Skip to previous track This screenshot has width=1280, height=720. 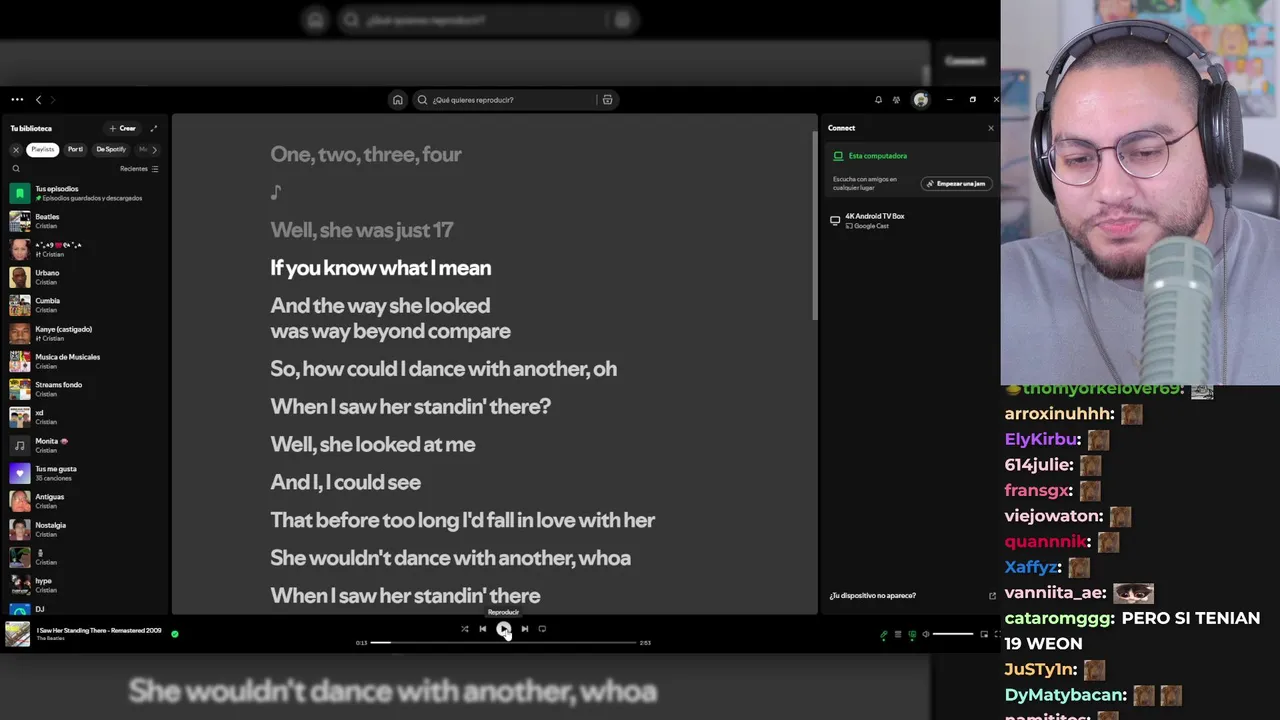pyautogui.click(x=482, y=629)
